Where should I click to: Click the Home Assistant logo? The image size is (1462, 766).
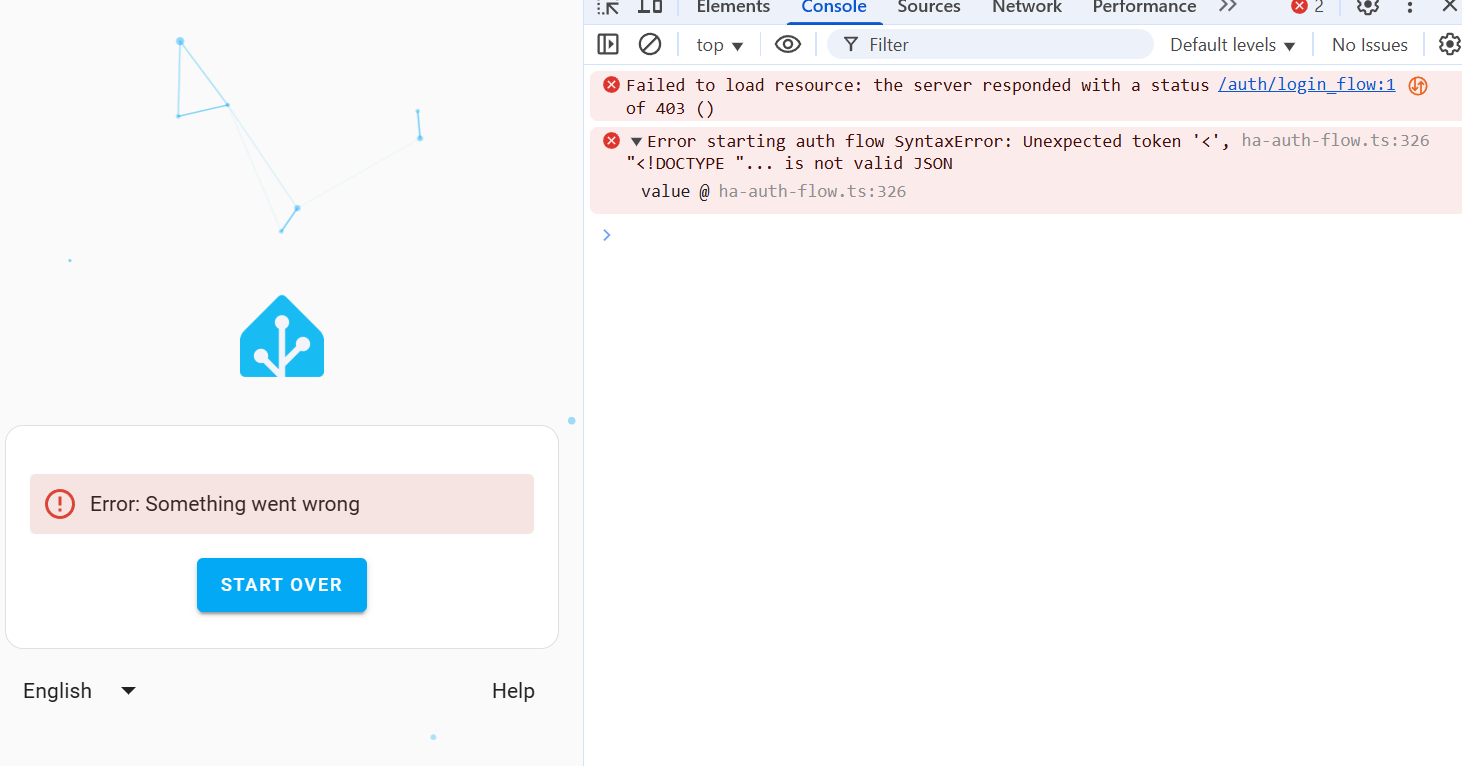pyautogui.click(x=281, y=336)
